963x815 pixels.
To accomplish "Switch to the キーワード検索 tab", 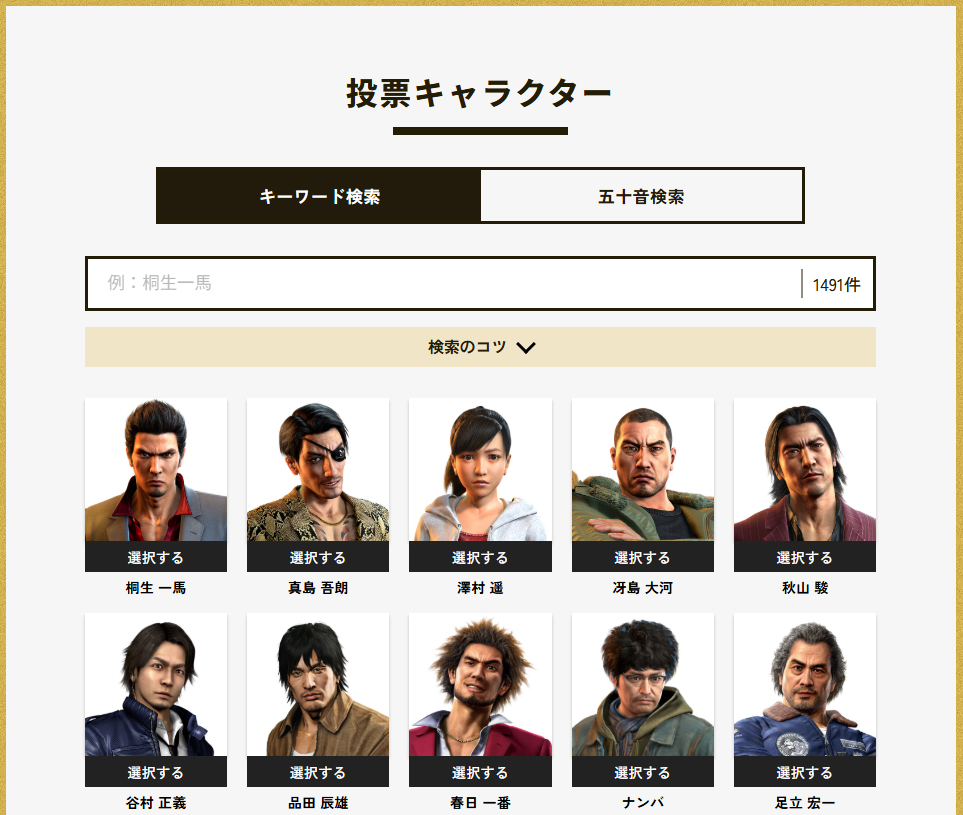I will (319, 196).
